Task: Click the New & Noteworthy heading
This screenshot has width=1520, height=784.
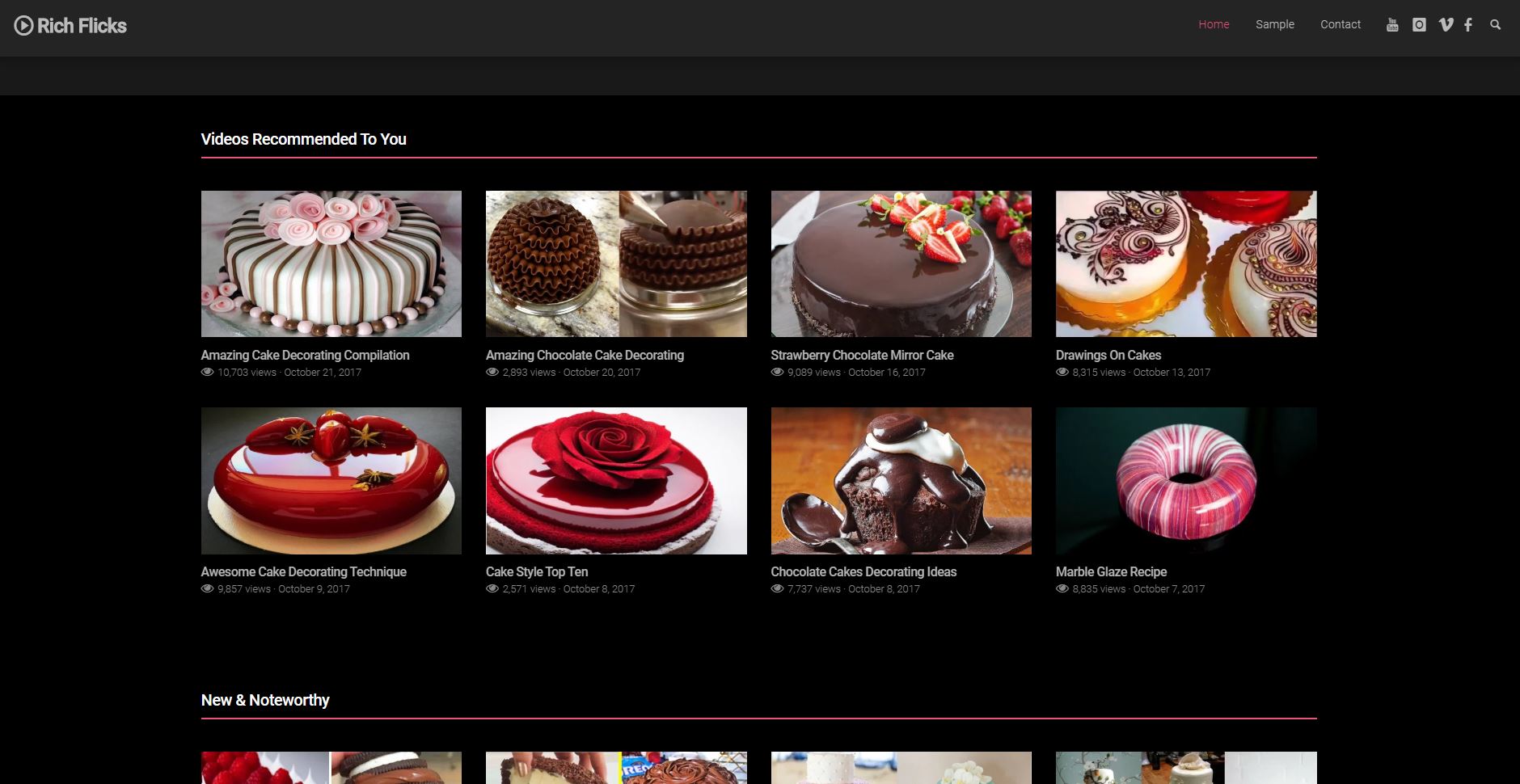Action: (265, 700)
